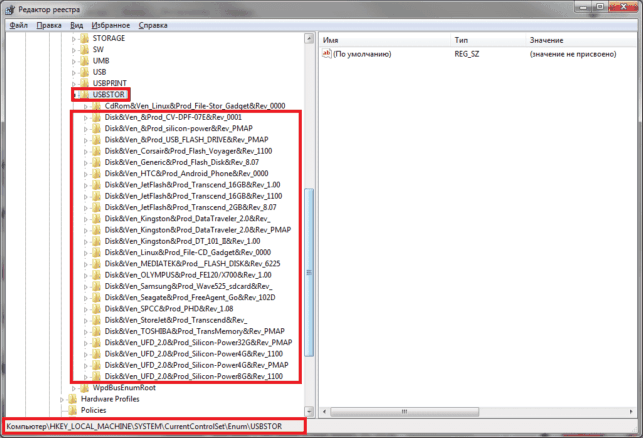Click folder icon of MEDIATEK FLASH_DISK key
643x438 pixels.
[x=96, y=264]
